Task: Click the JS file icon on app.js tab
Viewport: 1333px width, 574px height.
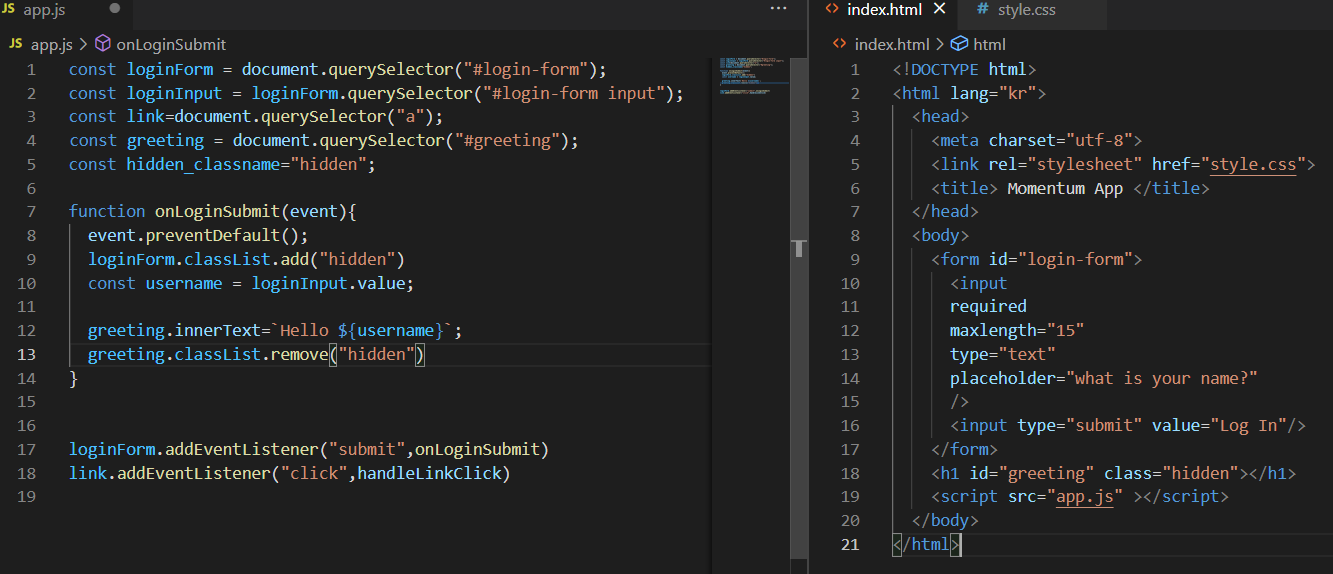Action: (x=10, y=9)
